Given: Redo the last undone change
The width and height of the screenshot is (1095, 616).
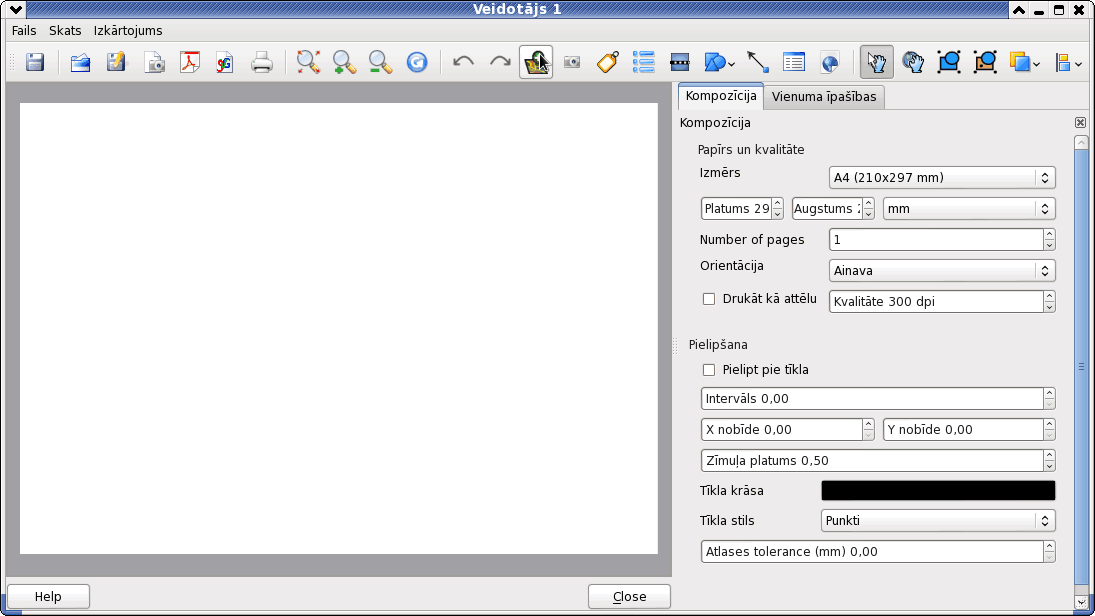Looking at the screenshot, I should 499,63.
